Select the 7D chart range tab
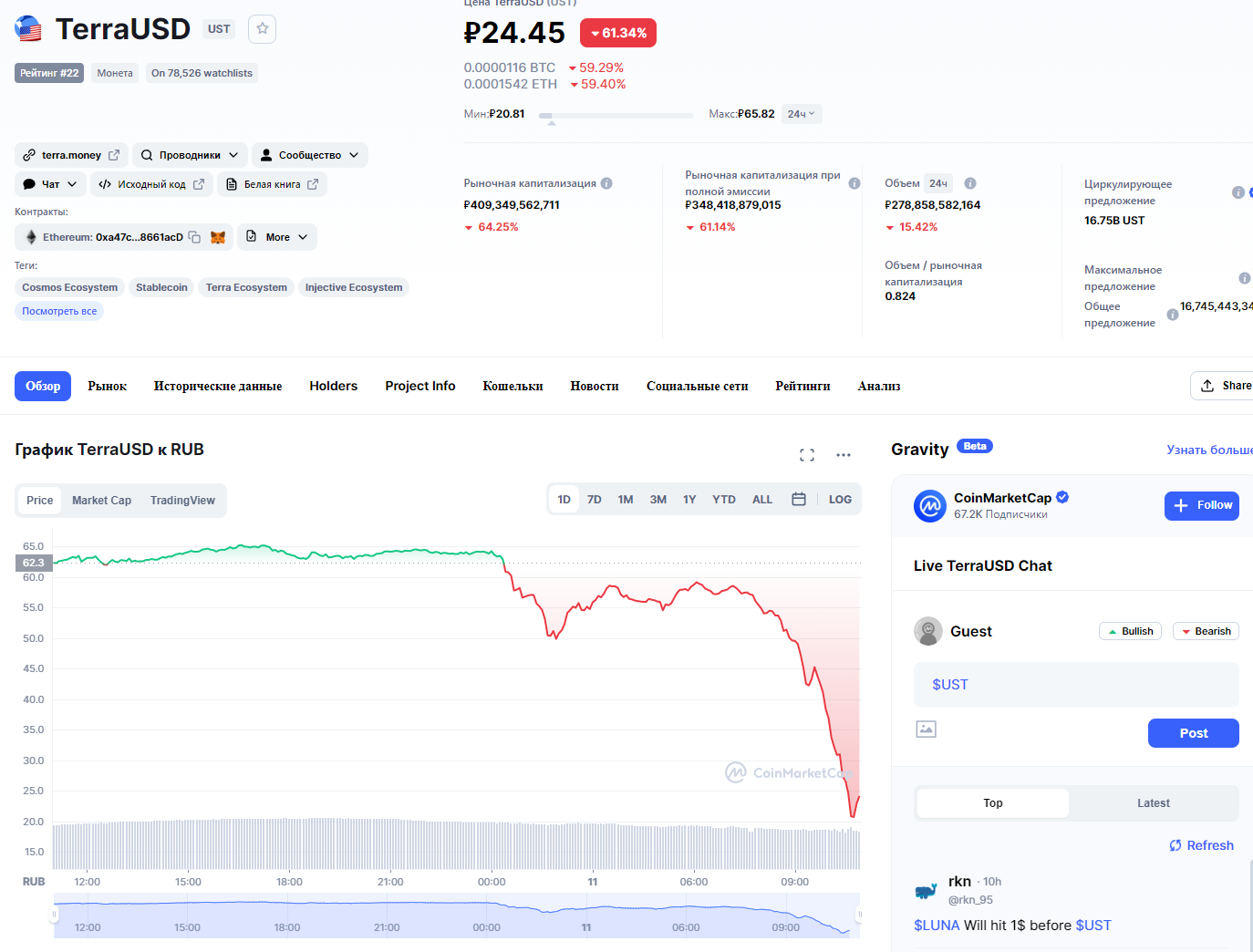 (595, 500)
